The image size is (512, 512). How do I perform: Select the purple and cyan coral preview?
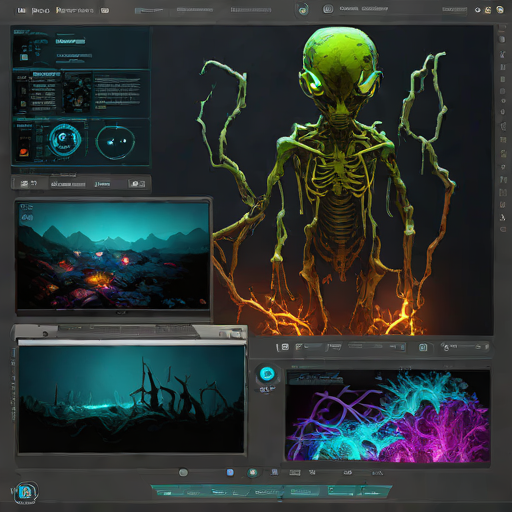388,415
